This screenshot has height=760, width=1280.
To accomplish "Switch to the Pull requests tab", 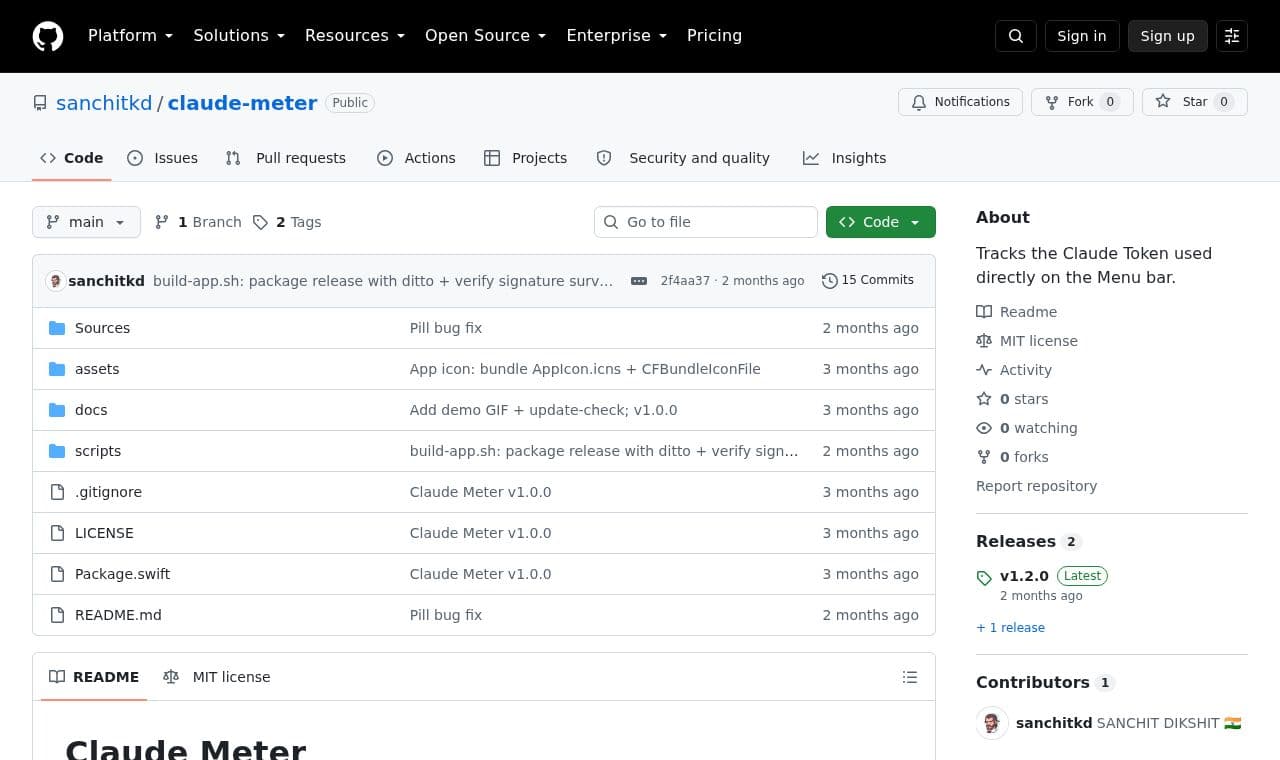I will pyautogui.click(x=286, y=158).
